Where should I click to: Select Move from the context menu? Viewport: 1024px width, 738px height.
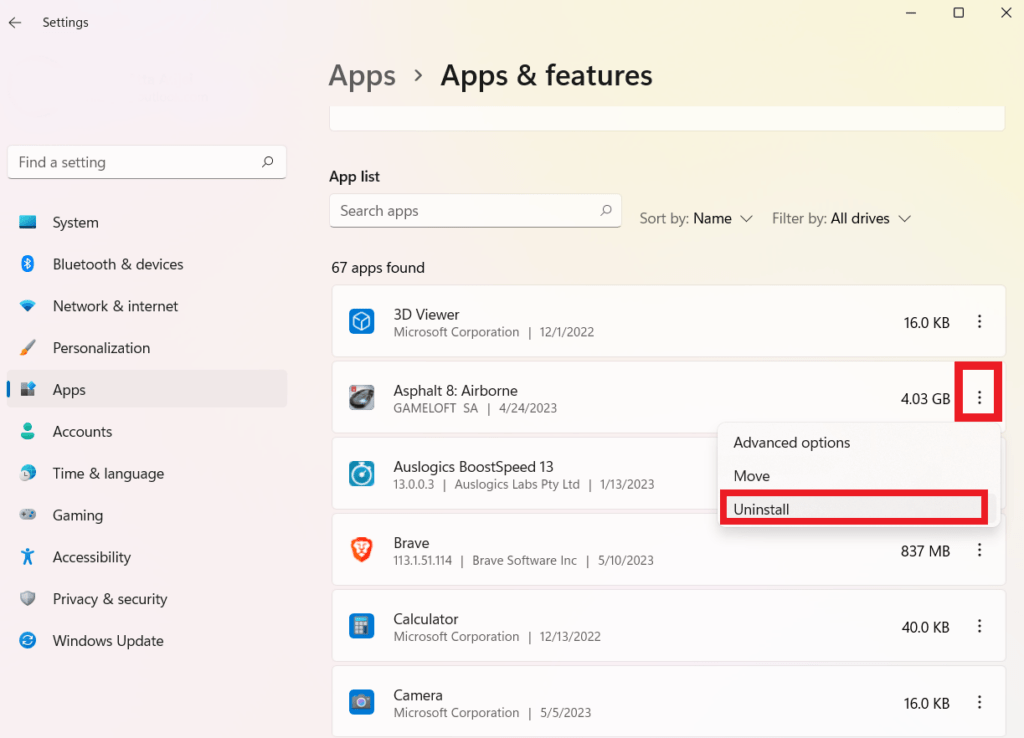(751, 475)
